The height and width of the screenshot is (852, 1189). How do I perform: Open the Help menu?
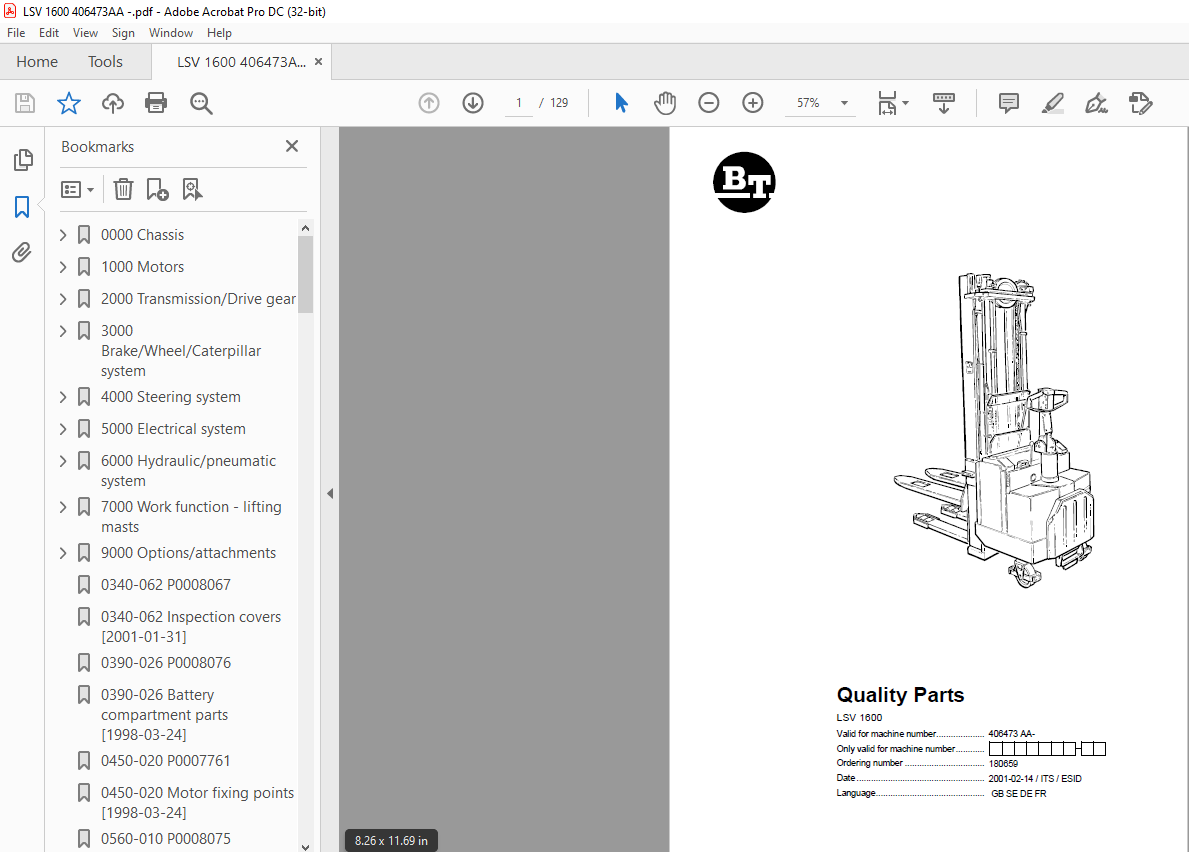[219, 33]
